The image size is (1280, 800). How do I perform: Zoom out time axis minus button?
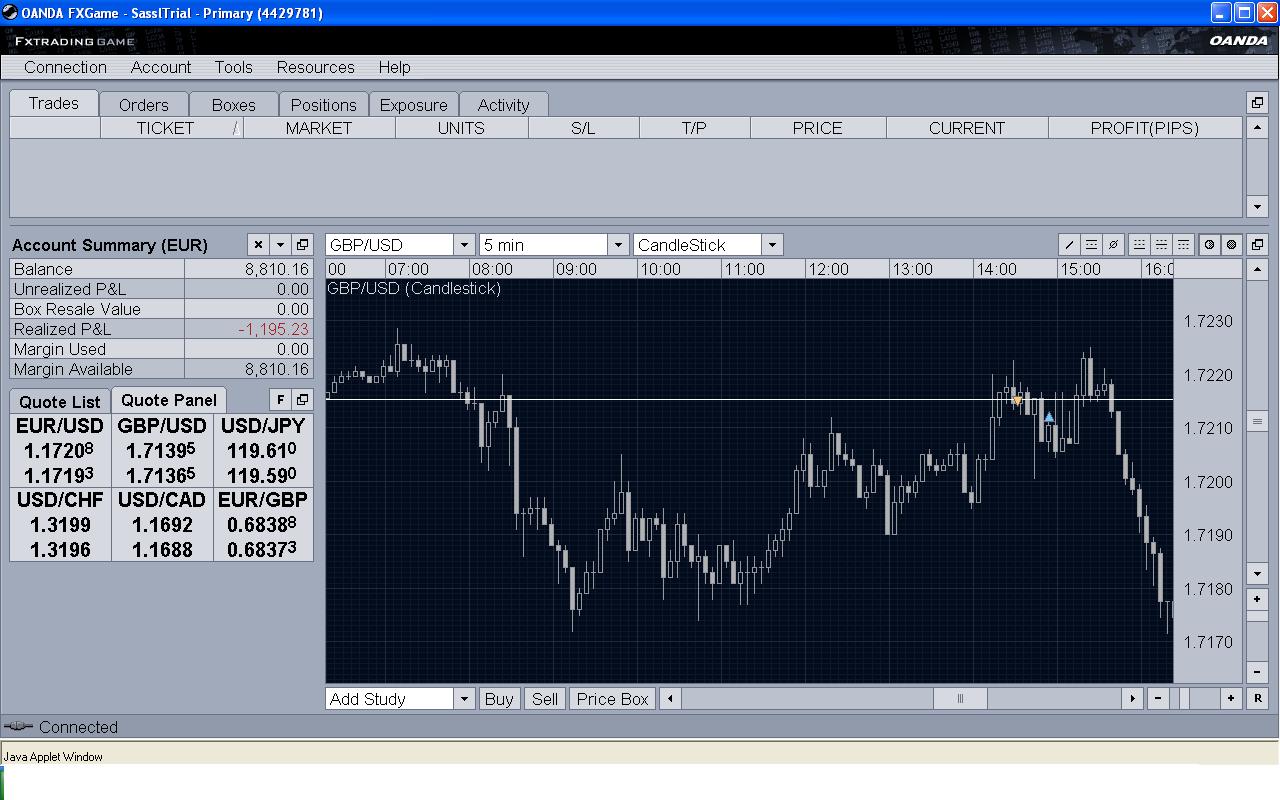[x=1158, y=699]
